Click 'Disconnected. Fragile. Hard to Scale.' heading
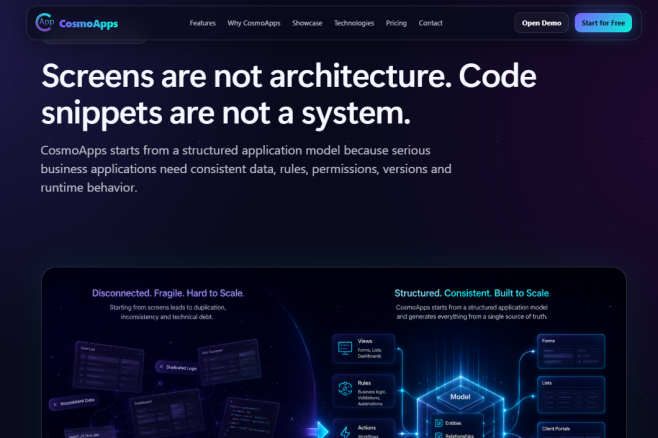 (168, 293)
